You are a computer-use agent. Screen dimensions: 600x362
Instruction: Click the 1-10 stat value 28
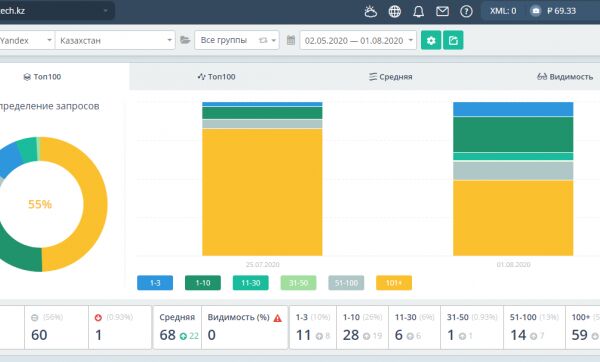click(351, 335)
